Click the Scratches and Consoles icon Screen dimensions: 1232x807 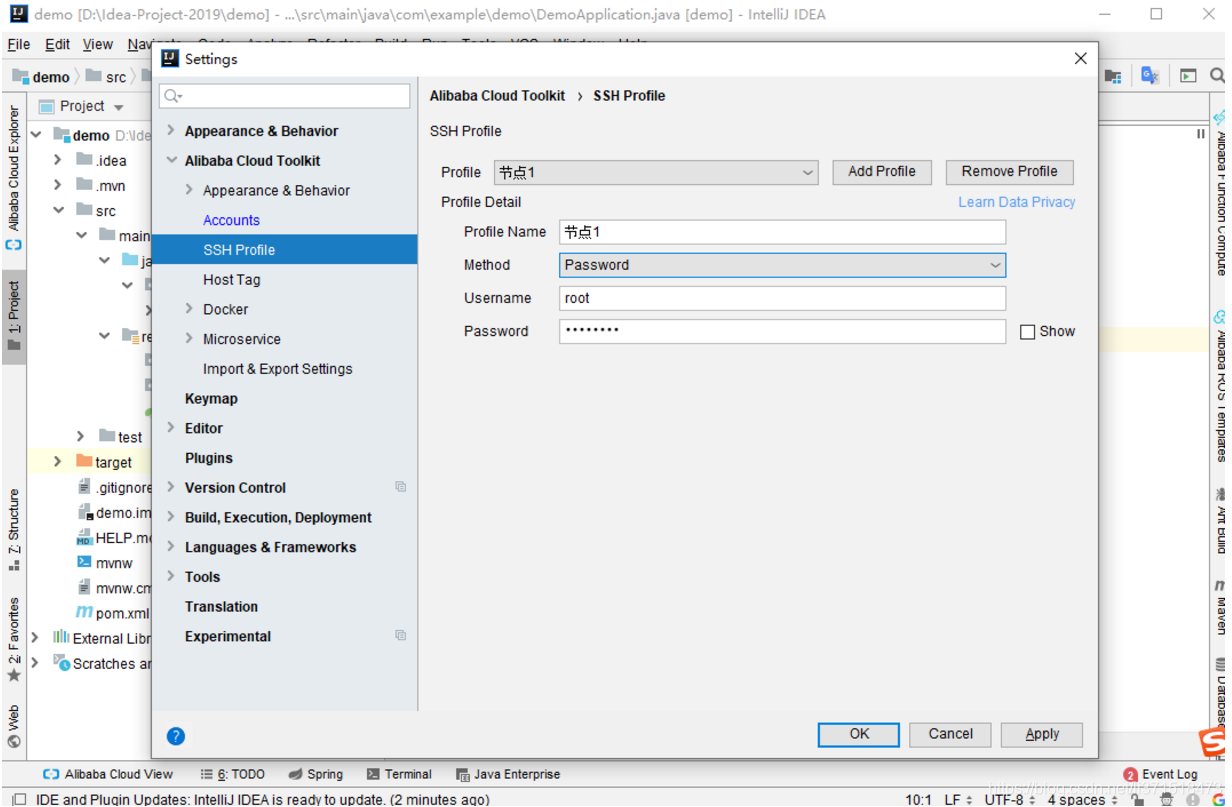[62, 663]
